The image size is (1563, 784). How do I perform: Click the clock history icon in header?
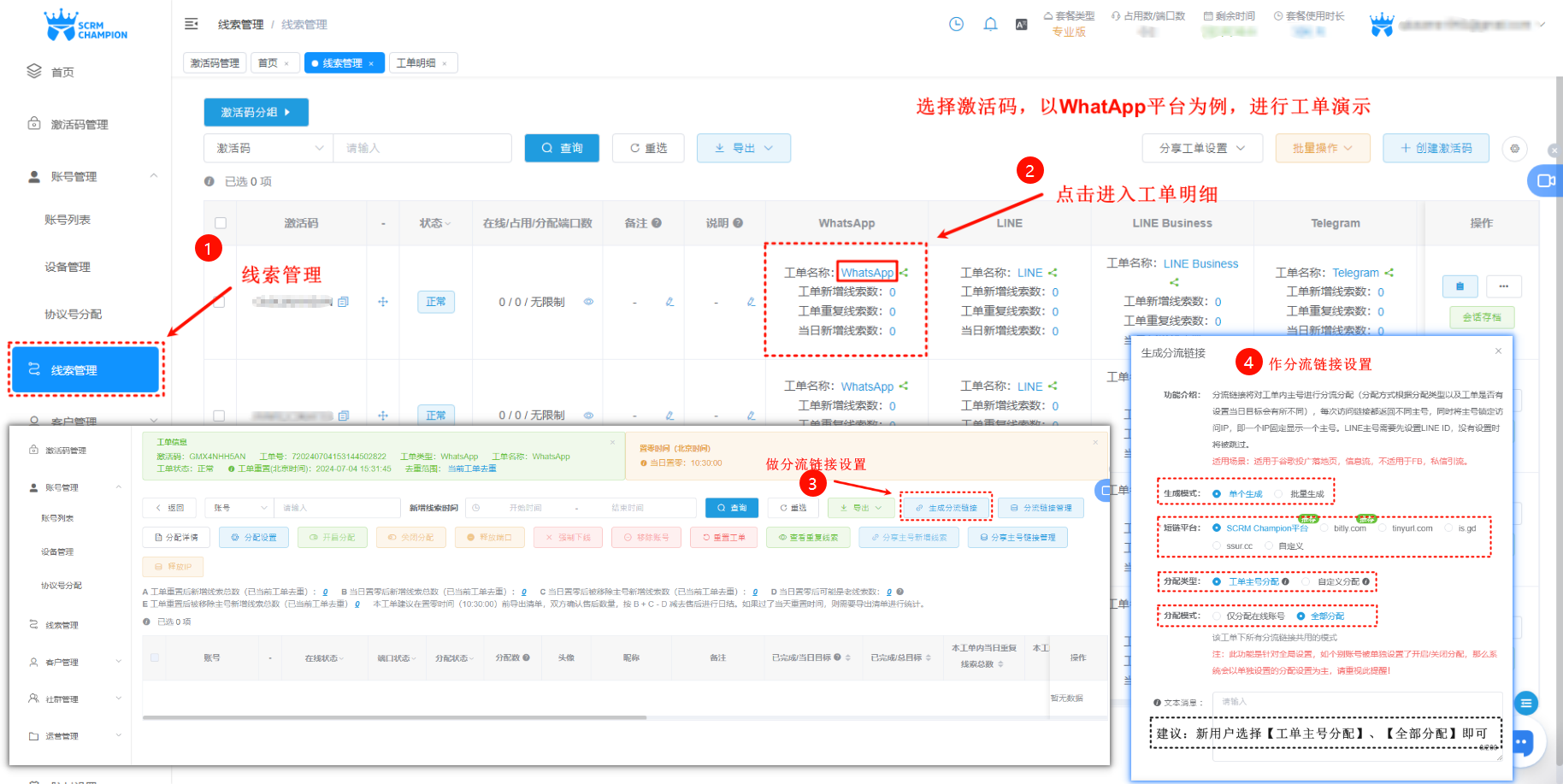[x=956, y=24]
